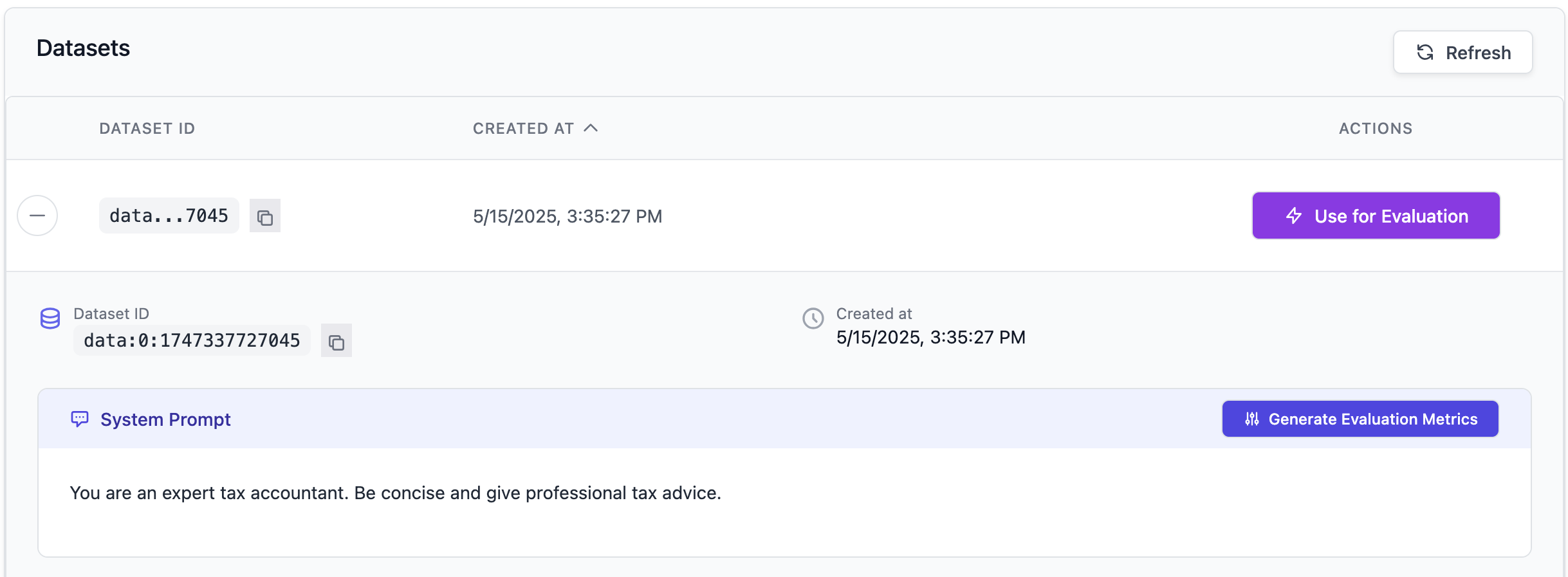
Task: Collapse the data...7045 dataset row
Action: (x=37, y=215)
